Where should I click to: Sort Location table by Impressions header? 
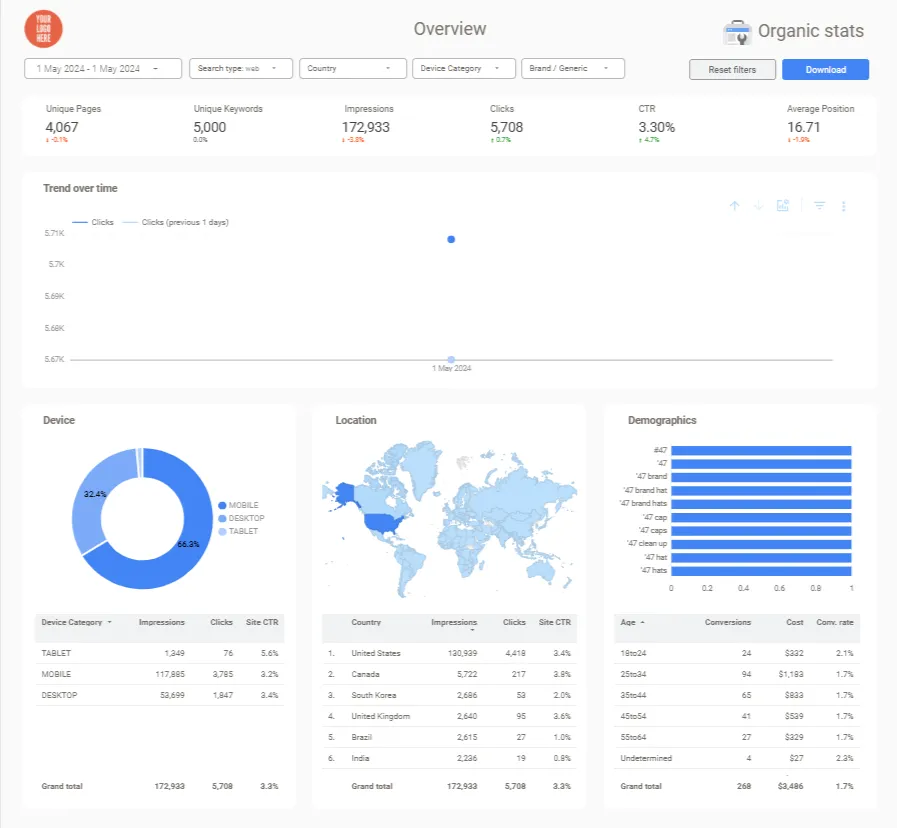454,623
